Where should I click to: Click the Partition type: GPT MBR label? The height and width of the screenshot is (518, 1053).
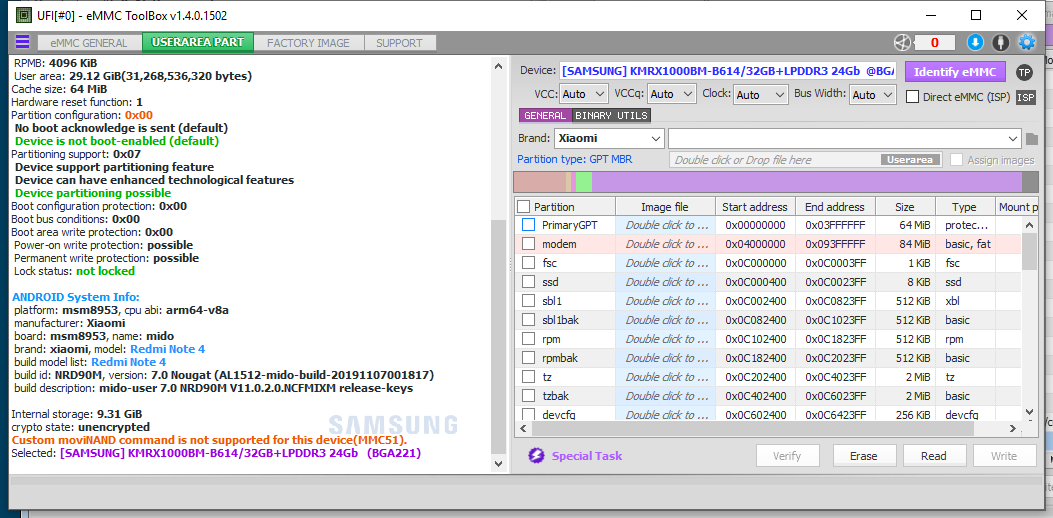tap(574, 160)
